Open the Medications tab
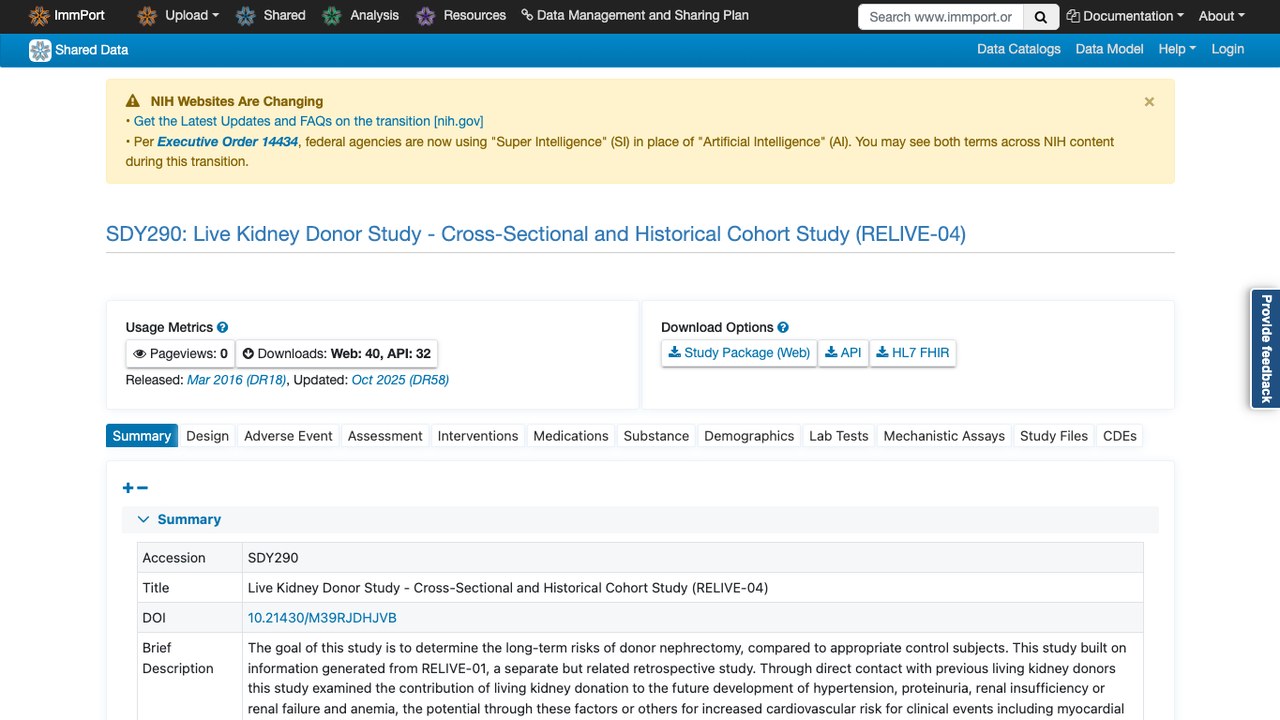The image size is (1280, 720). pos(571,436)
